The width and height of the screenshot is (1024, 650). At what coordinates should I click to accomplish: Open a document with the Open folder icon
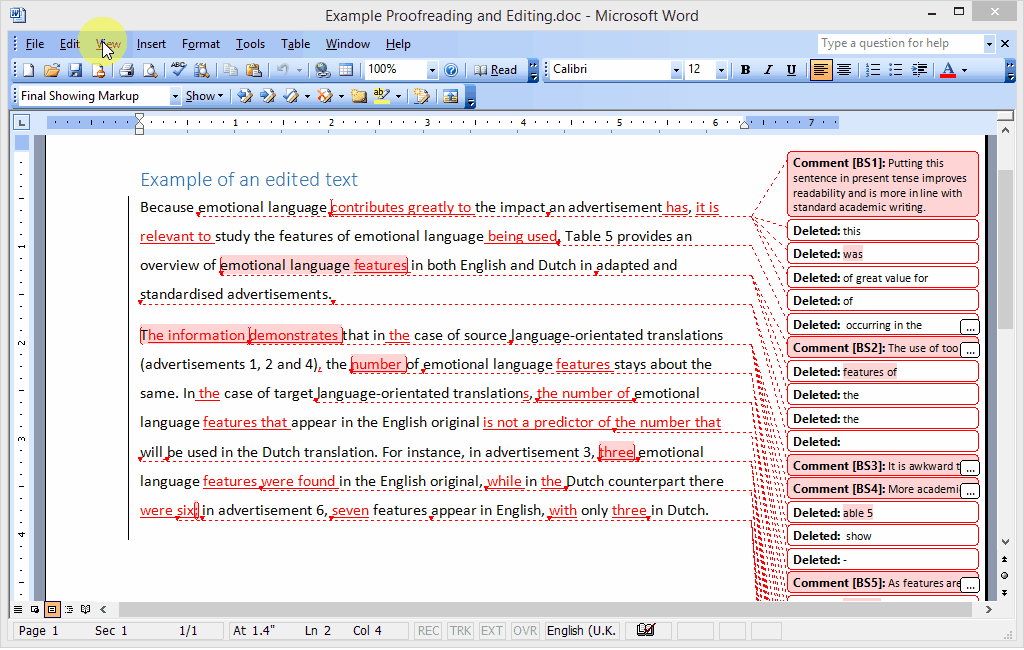click(x=51, y=70)
